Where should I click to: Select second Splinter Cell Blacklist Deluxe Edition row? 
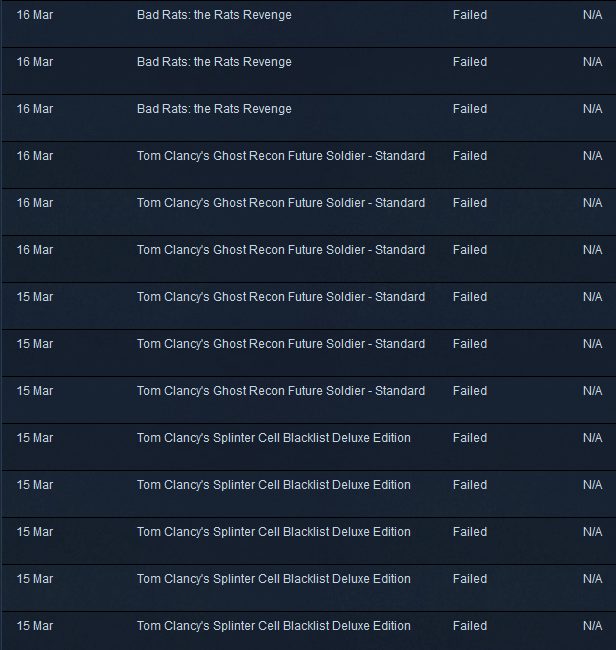pos(309,494)
